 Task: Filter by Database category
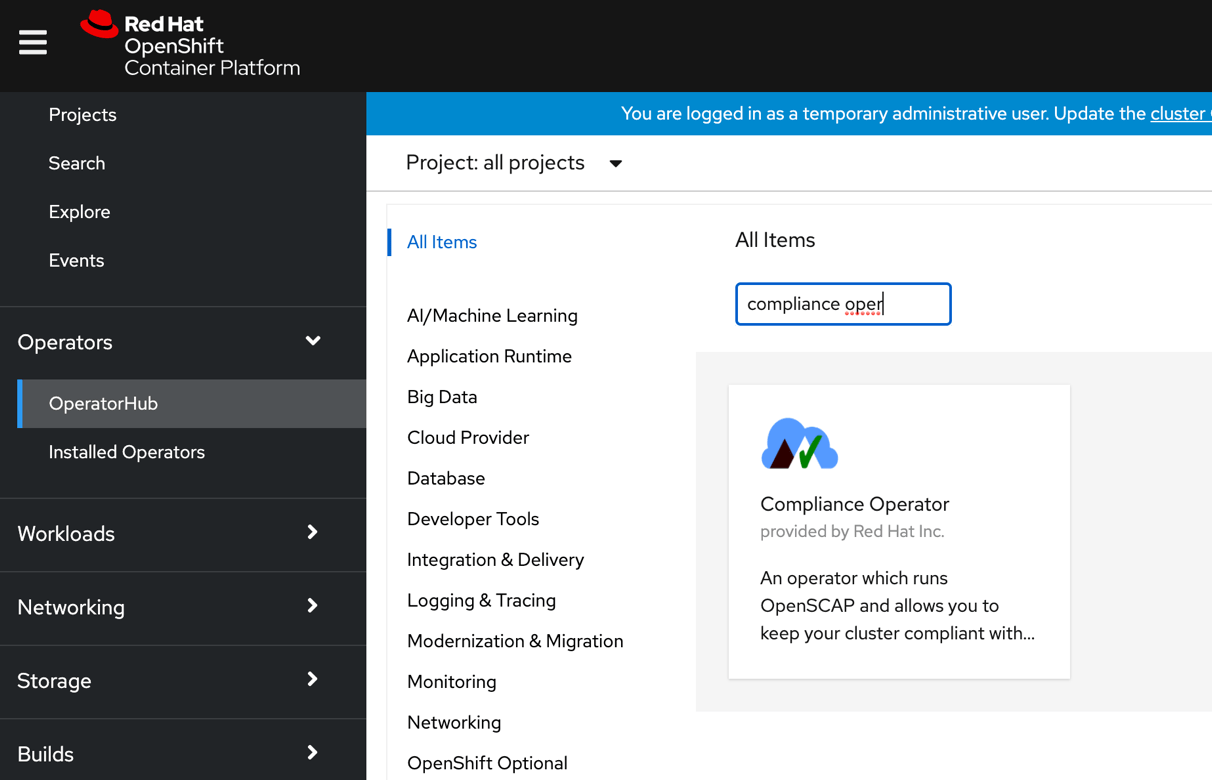coord(446,479)
